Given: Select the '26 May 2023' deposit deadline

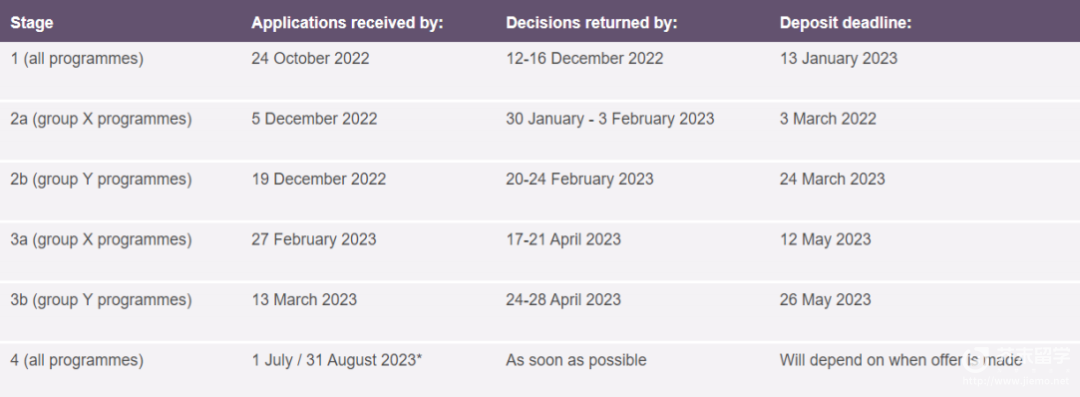Looking at the screenshot, I should 825,300.
